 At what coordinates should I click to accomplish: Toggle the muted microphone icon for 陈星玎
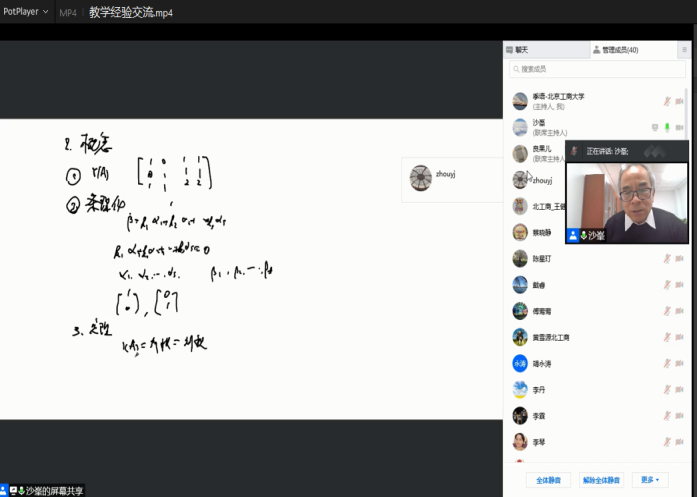pos(667,258)
